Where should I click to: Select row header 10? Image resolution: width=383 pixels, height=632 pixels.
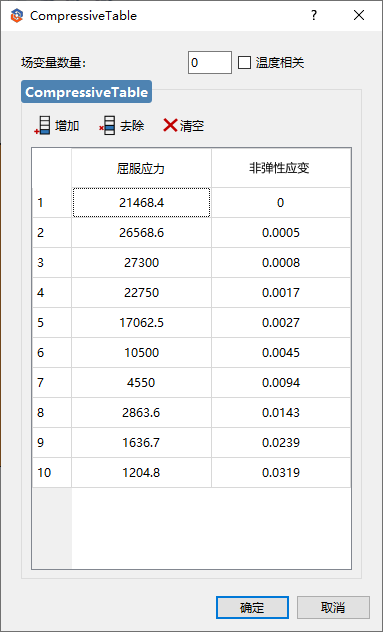click(x=52, y=473)
